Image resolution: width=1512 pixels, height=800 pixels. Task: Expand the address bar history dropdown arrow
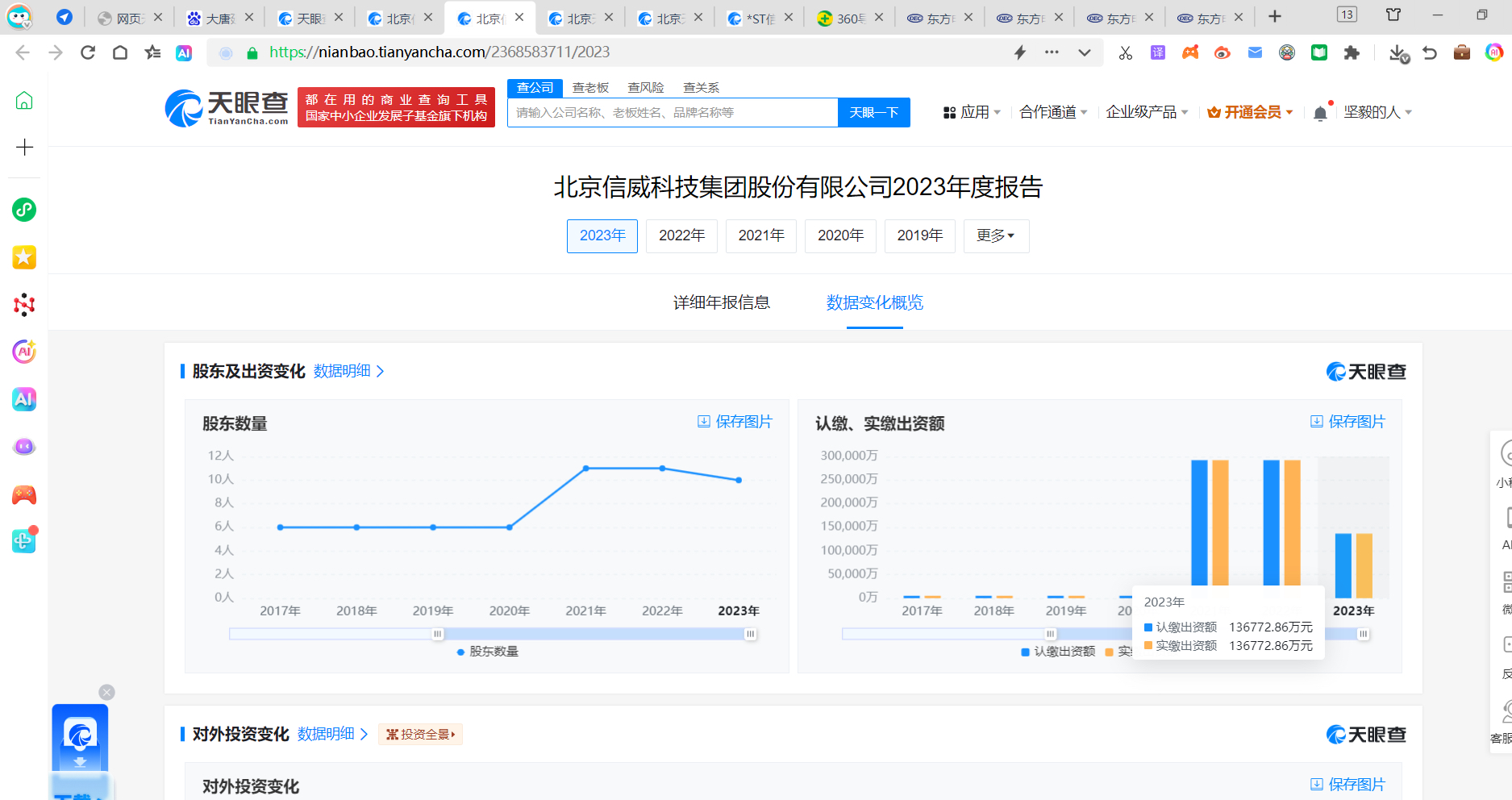(1085, 52)
